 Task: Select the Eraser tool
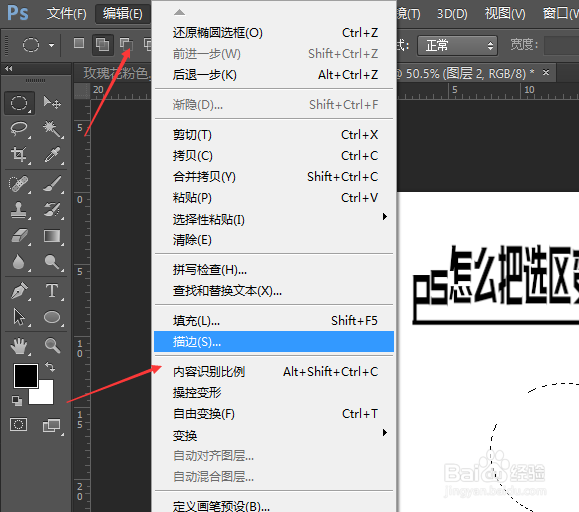(19, 236)
